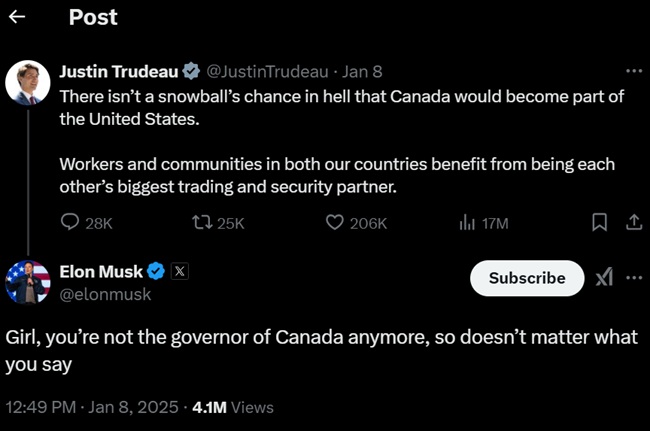
Task: Open replies on Trudeau's post
Action: pyautogui.click(x=71, y=223)
